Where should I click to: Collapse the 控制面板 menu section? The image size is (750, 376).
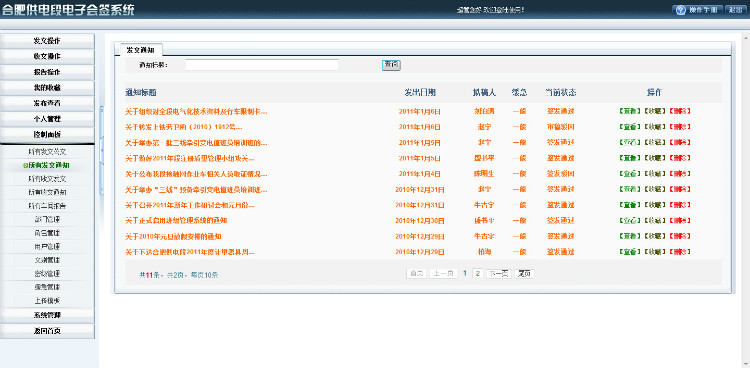click(x=47, y=134)
